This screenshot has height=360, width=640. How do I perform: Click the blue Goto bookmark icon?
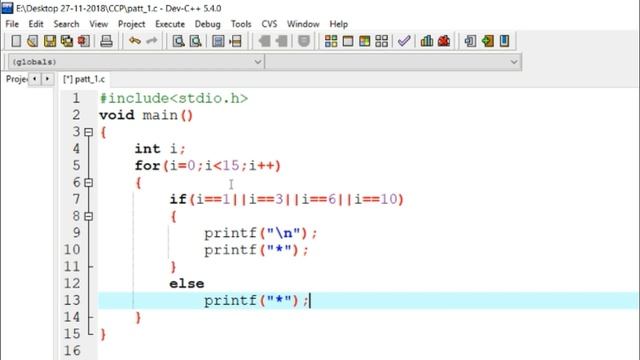504,41
